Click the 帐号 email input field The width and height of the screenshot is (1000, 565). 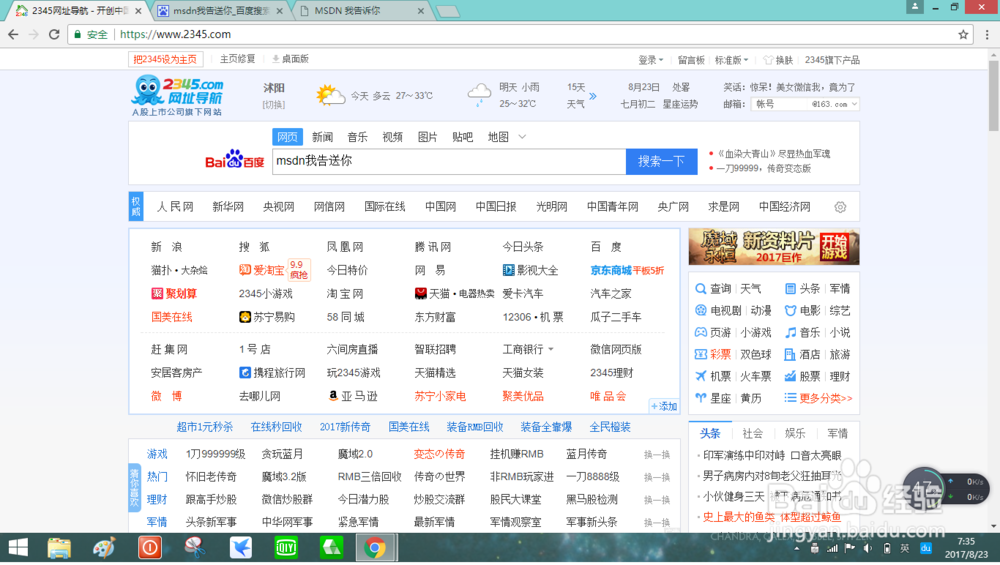(x=781, y=104)
